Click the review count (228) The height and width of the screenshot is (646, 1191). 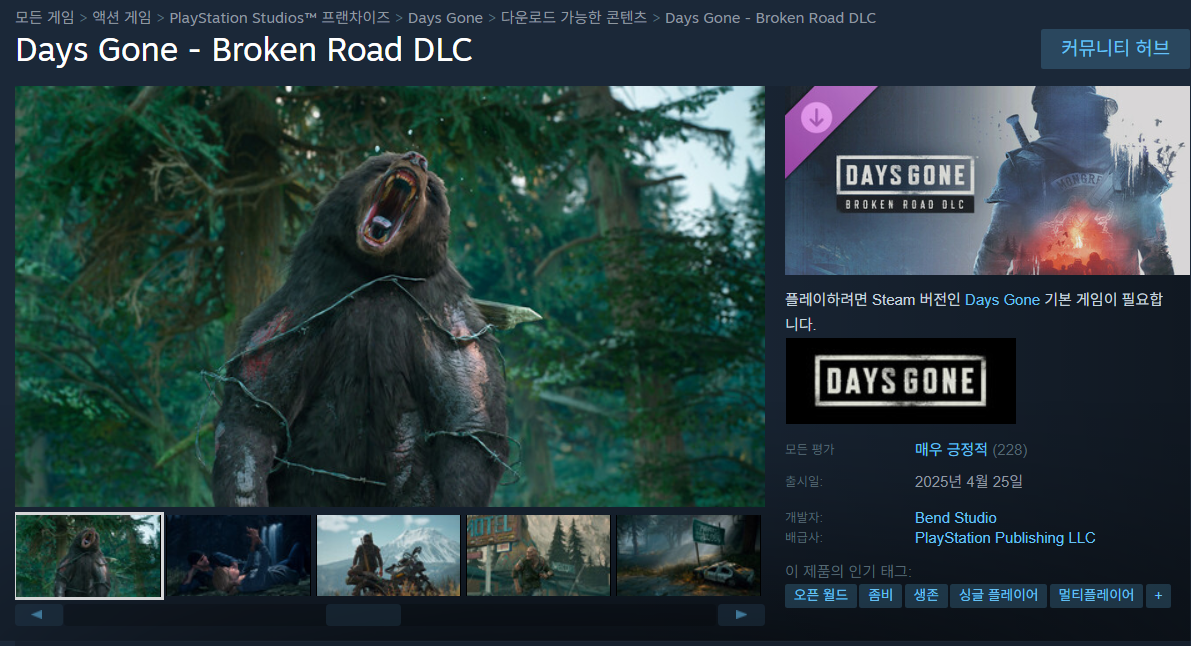pyautogui.click(x=1009, y=450)
